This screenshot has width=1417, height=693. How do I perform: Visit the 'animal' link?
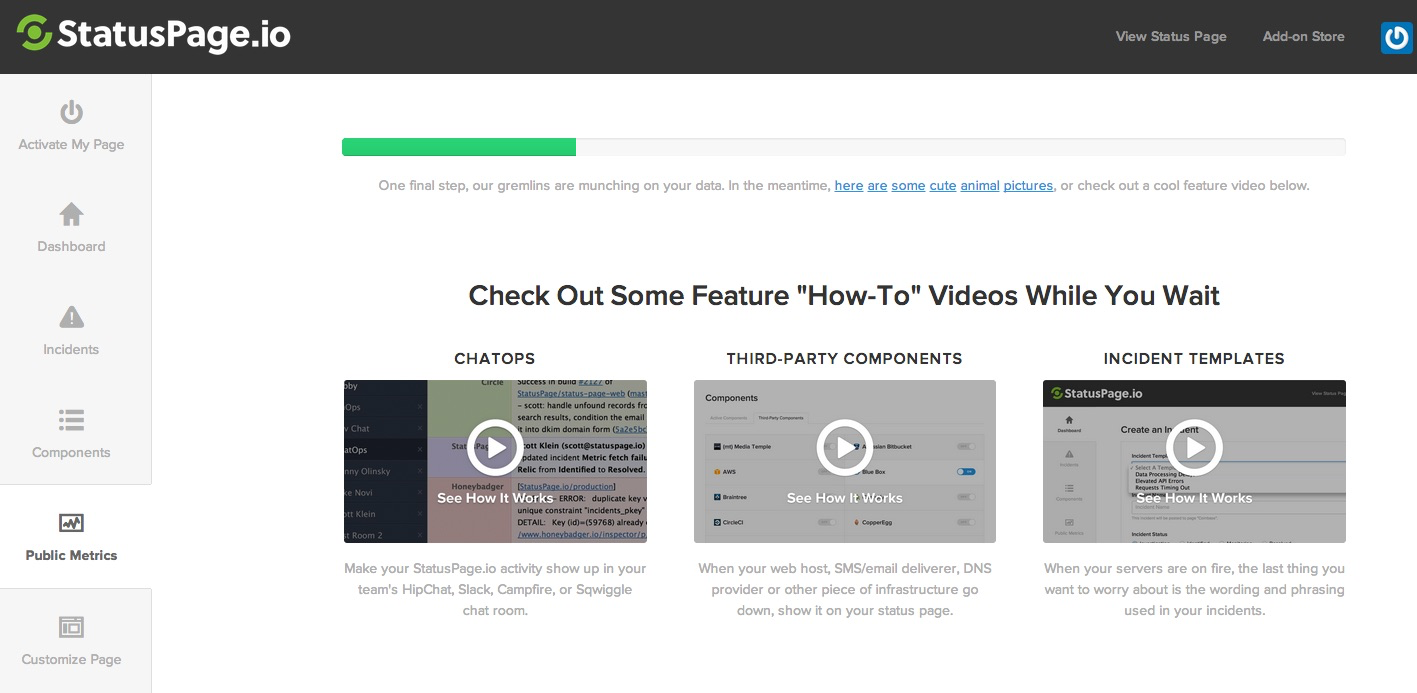tap(980, 185)
